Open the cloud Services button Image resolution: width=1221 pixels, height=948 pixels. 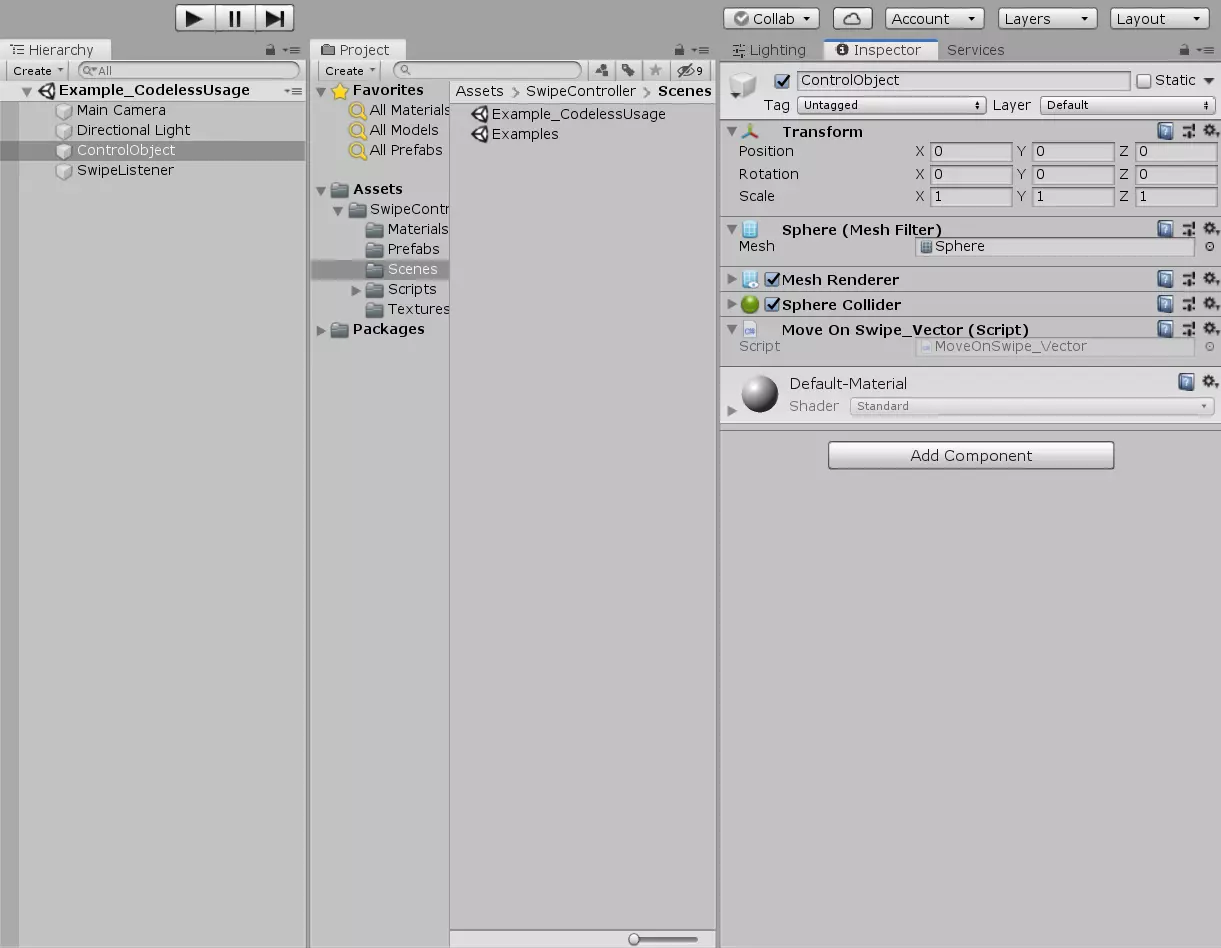coord(852,19)
